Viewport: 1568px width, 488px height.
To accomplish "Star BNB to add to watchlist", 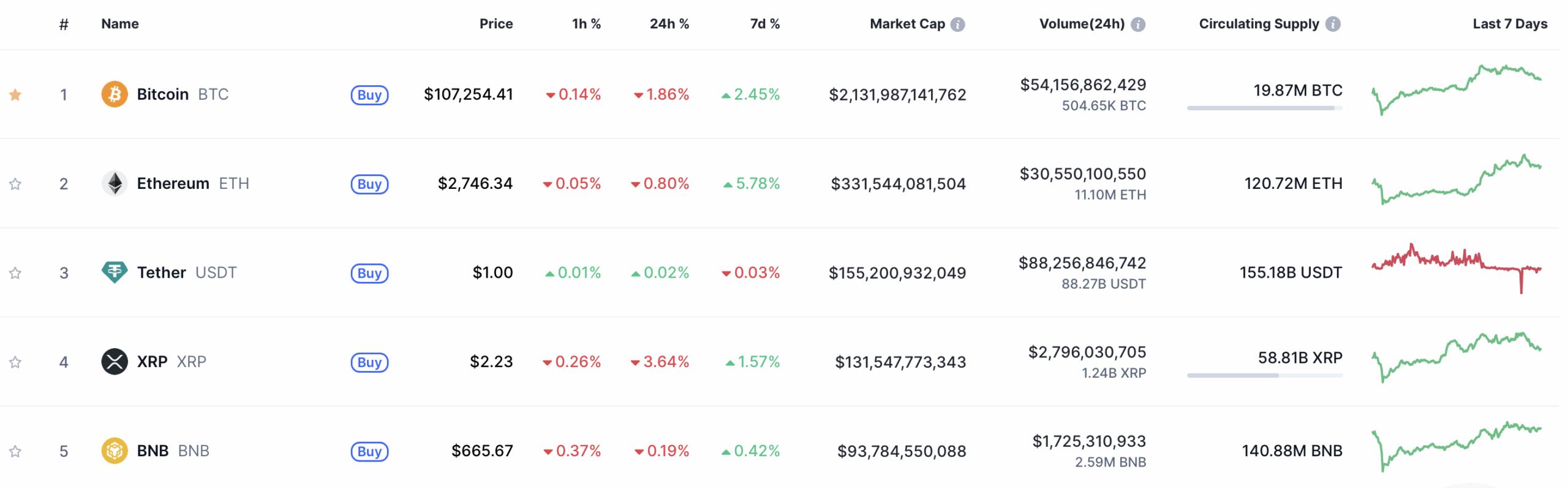I will (x=15, y=451).
